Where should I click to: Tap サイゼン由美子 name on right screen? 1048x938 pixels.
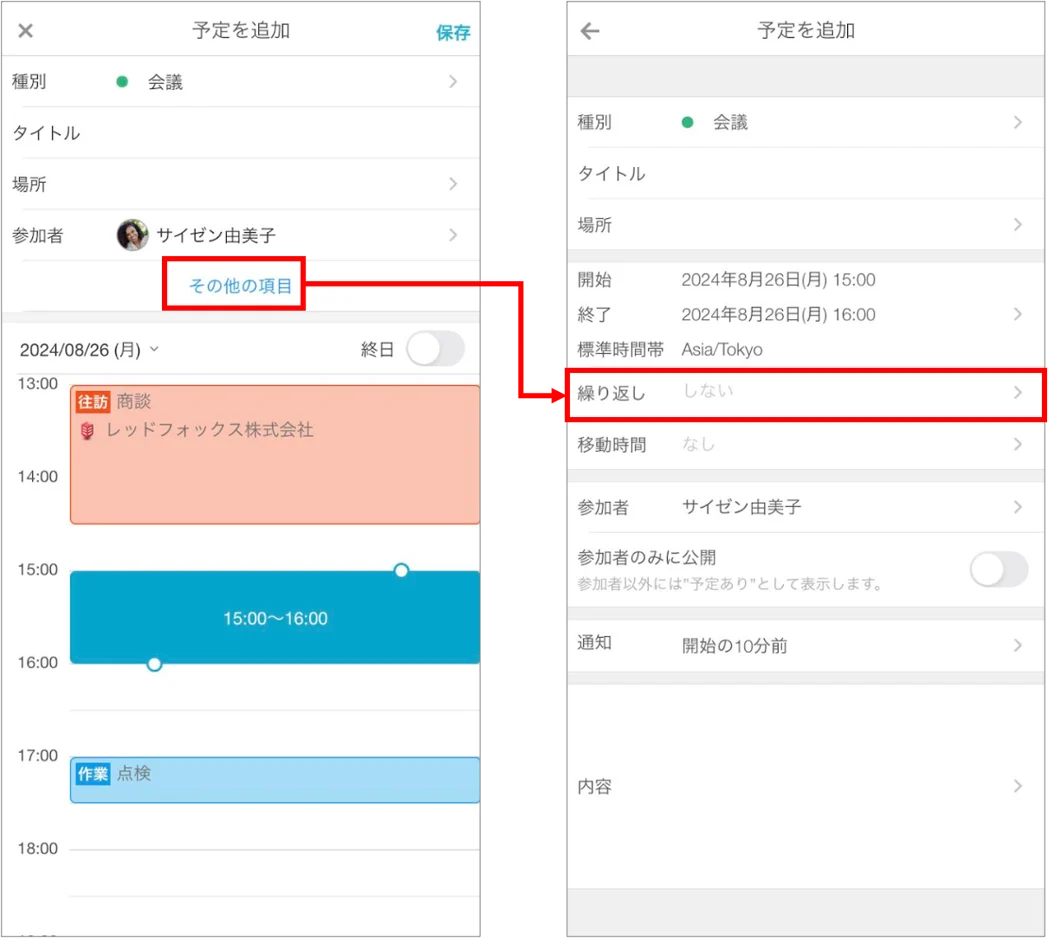point(741,507)
